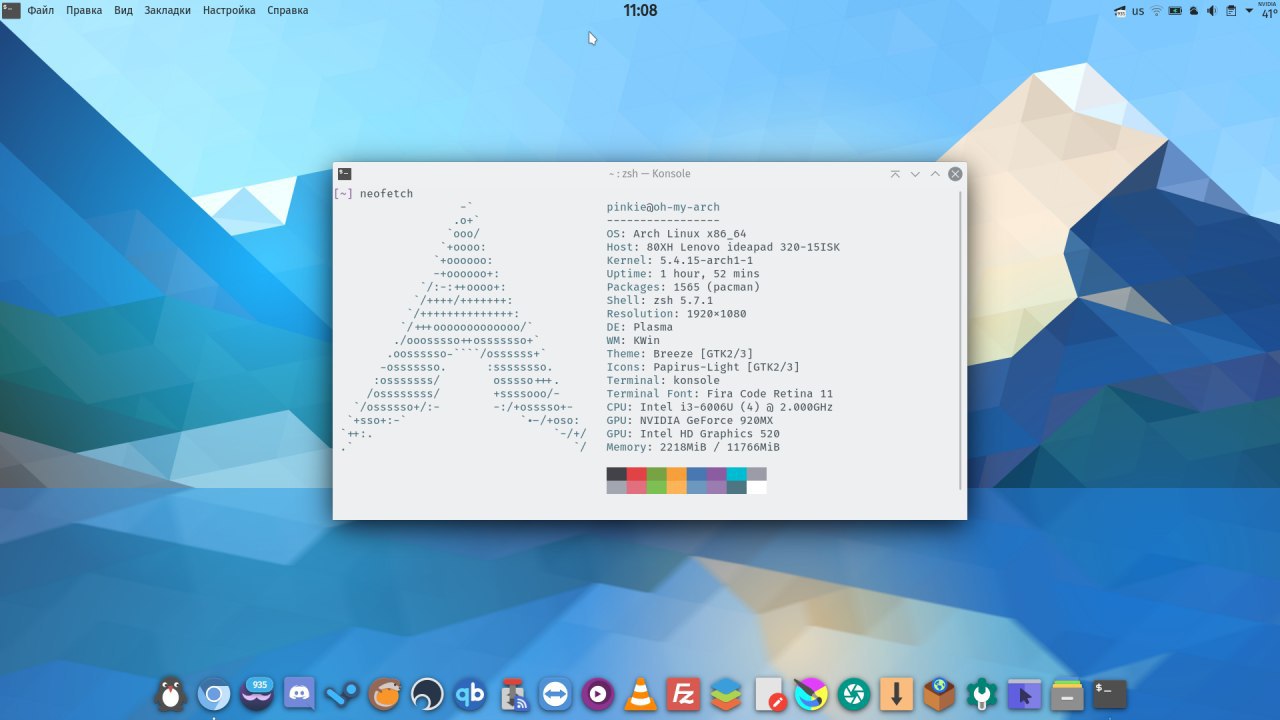Viewport: 1280px width, 720px height.
Task: Launch the colorful paint app icon in dock
Action: click(x=811, y=693)
